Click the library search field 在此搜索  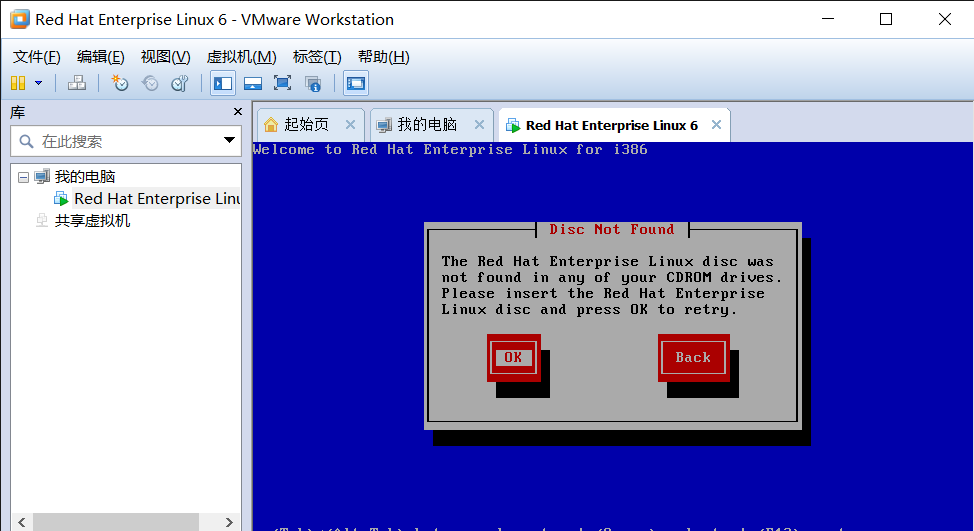tap(127, 142)
